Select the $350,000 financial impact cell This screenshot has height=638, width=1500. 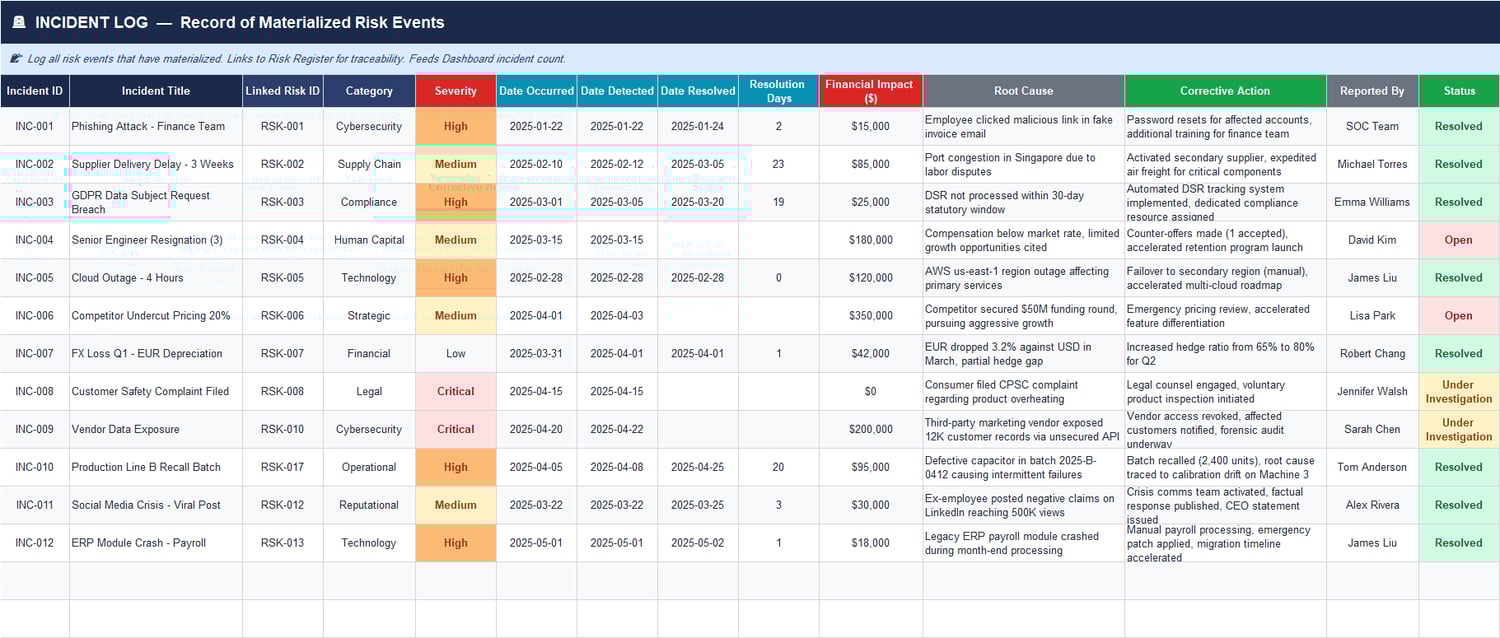(869, 315)
